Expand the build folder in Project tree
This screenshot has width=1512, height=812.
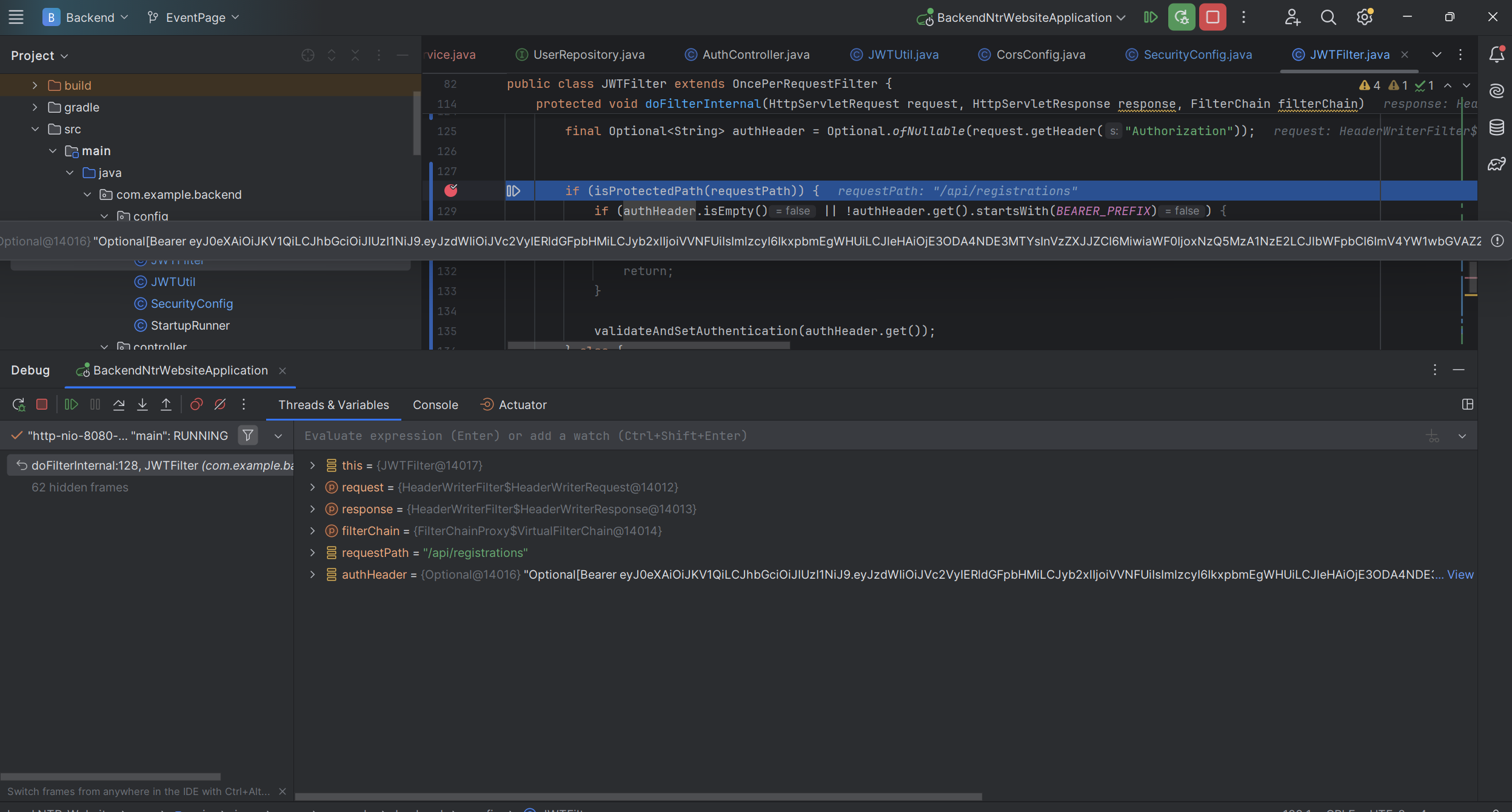coord(35,85)
